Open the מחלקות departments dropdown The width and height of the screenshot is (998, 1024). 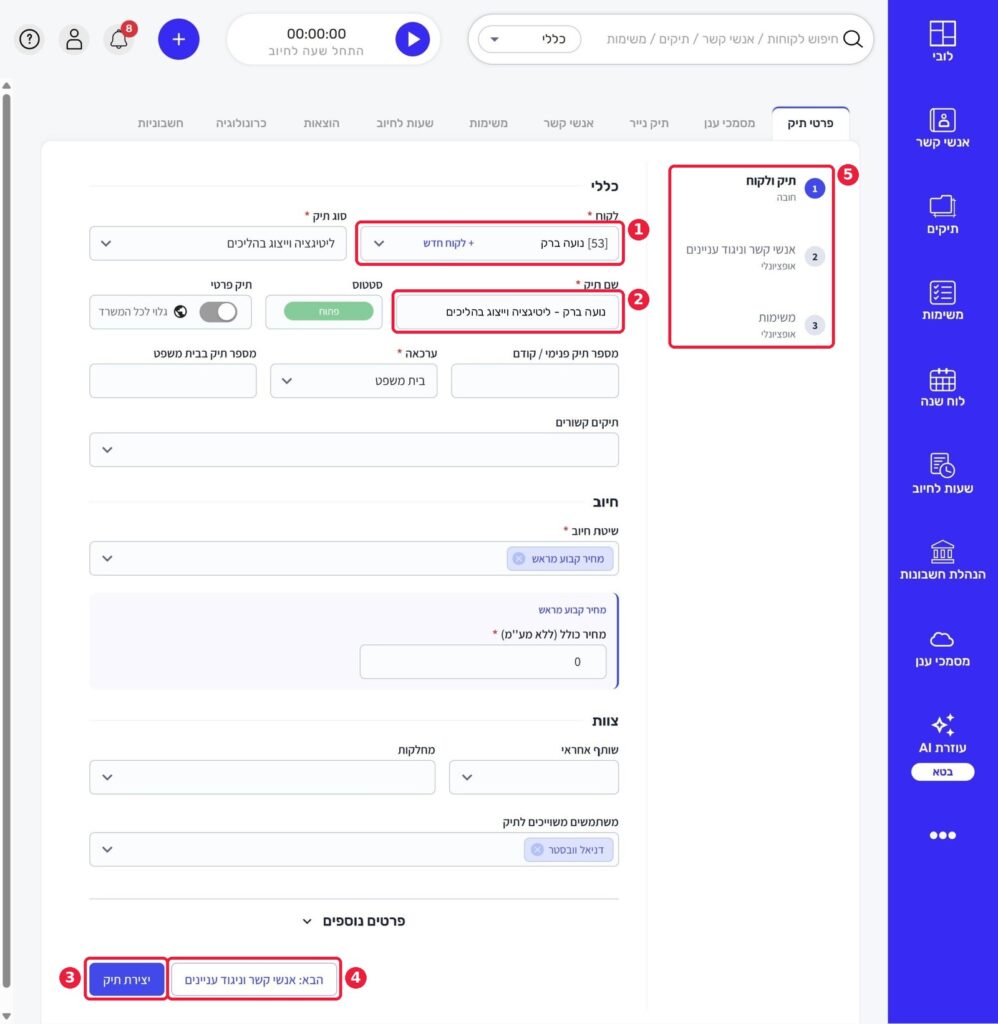point(262,777)
